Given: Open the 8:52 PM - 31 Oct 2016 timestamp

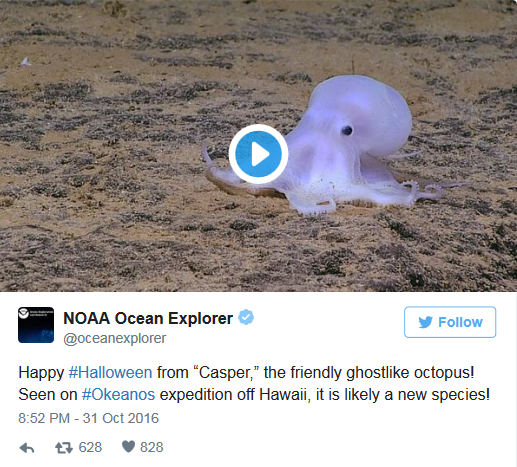Looking at the screenshot, I should pyautogui.click(x=88, y=418).
